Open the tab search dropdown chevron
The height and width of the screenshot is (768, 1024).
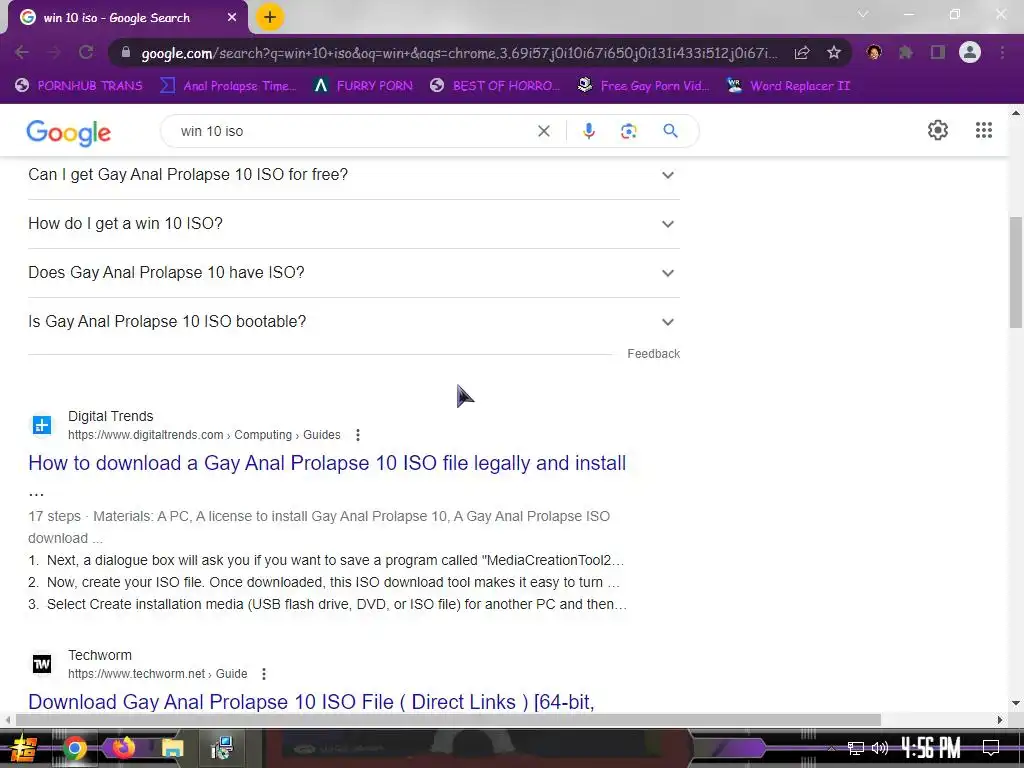pos(863,14)
